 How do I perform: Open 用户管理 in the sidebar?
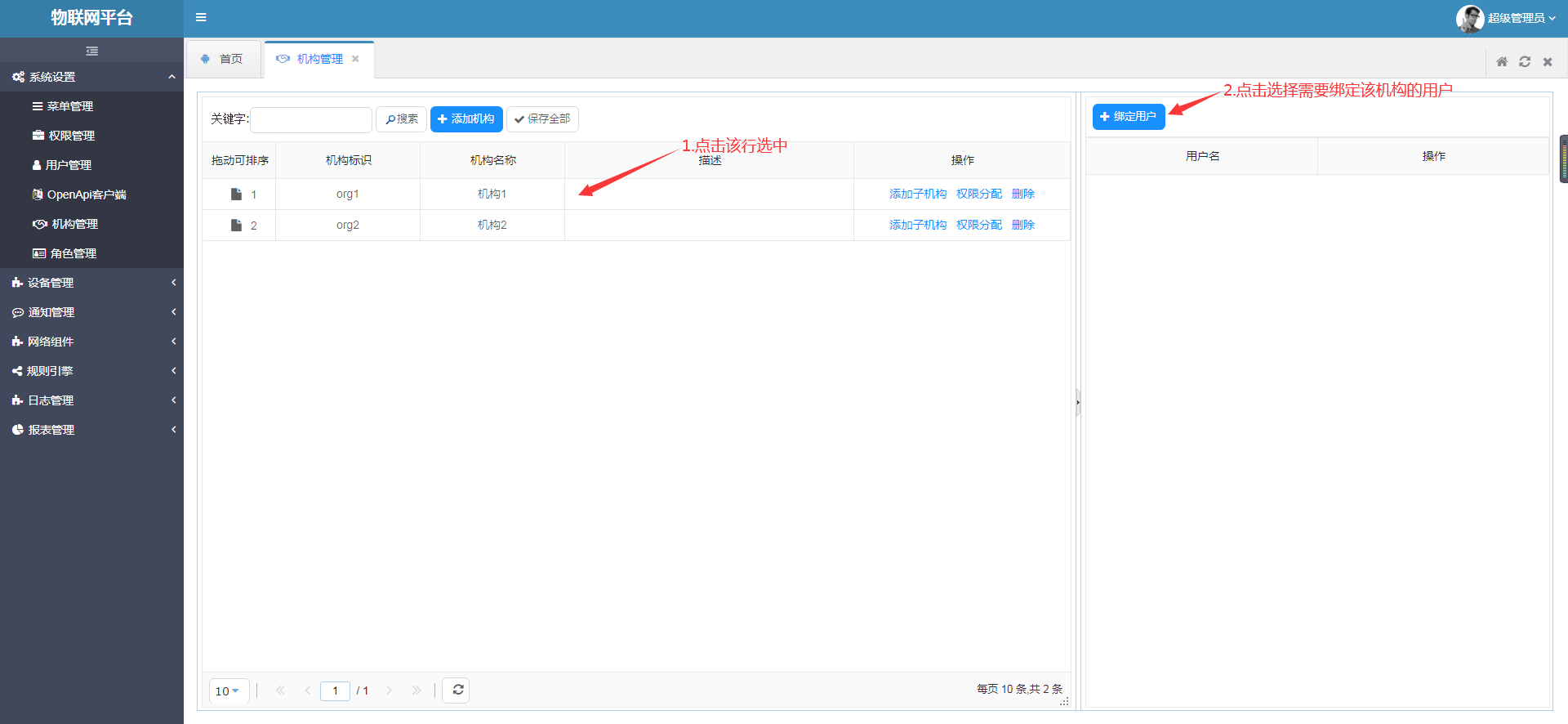[69, 165]
